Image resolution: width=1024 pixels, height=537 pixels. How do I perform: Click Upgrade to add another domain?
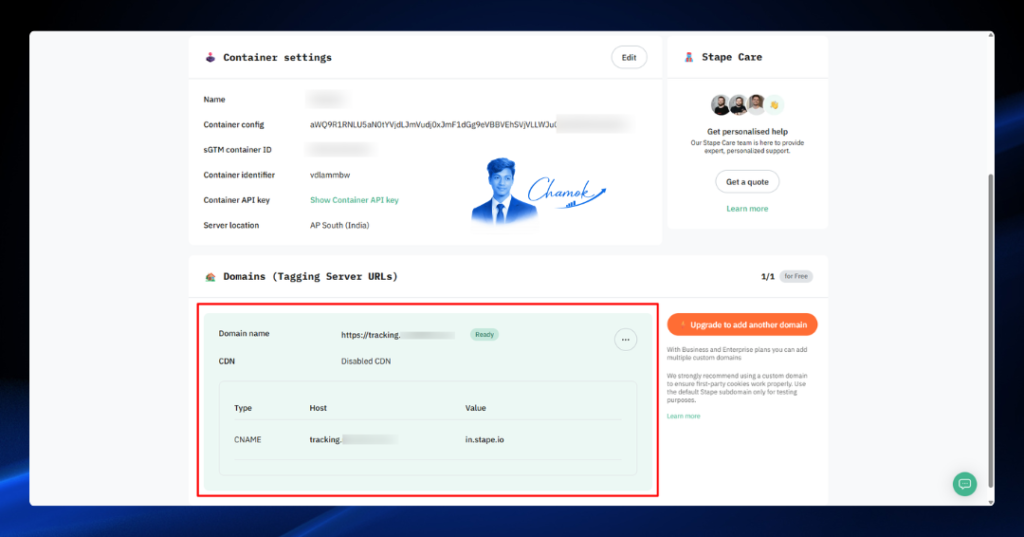click(742, 325)
